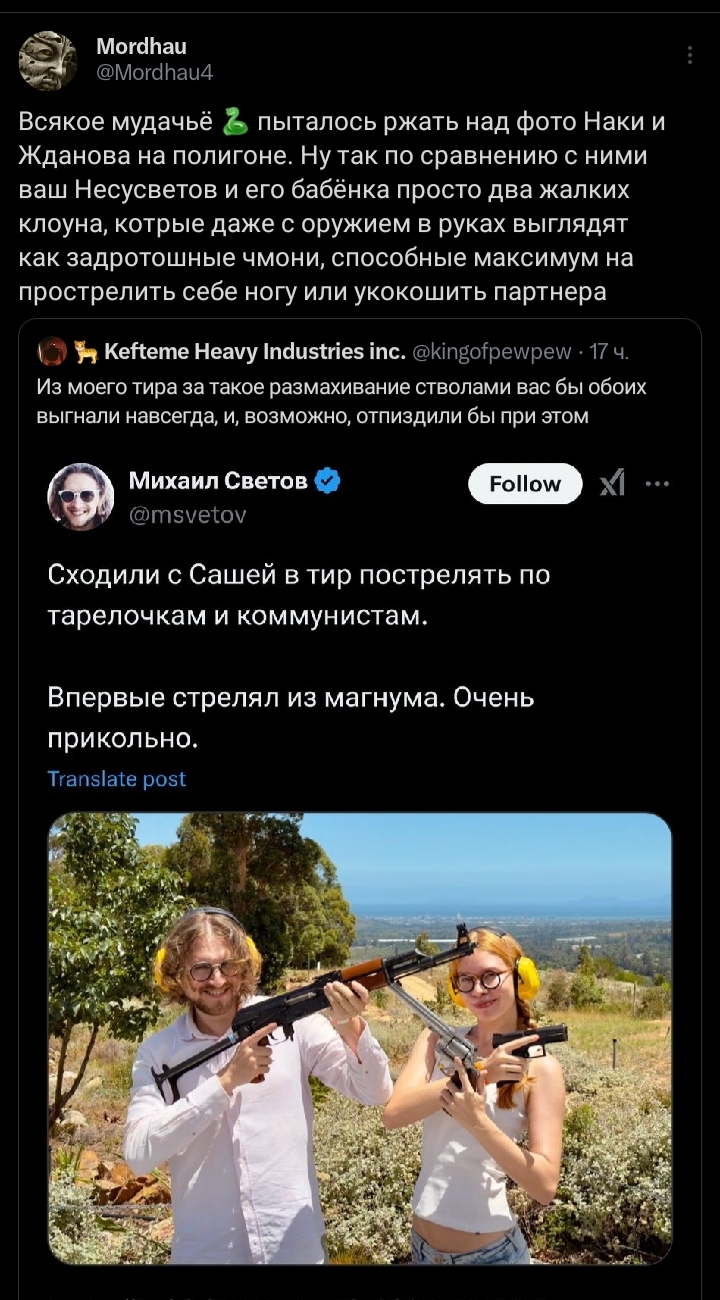720x1300 pixels.
Task: Open the @Mordhau4 handle
Action: pos(154,72)
